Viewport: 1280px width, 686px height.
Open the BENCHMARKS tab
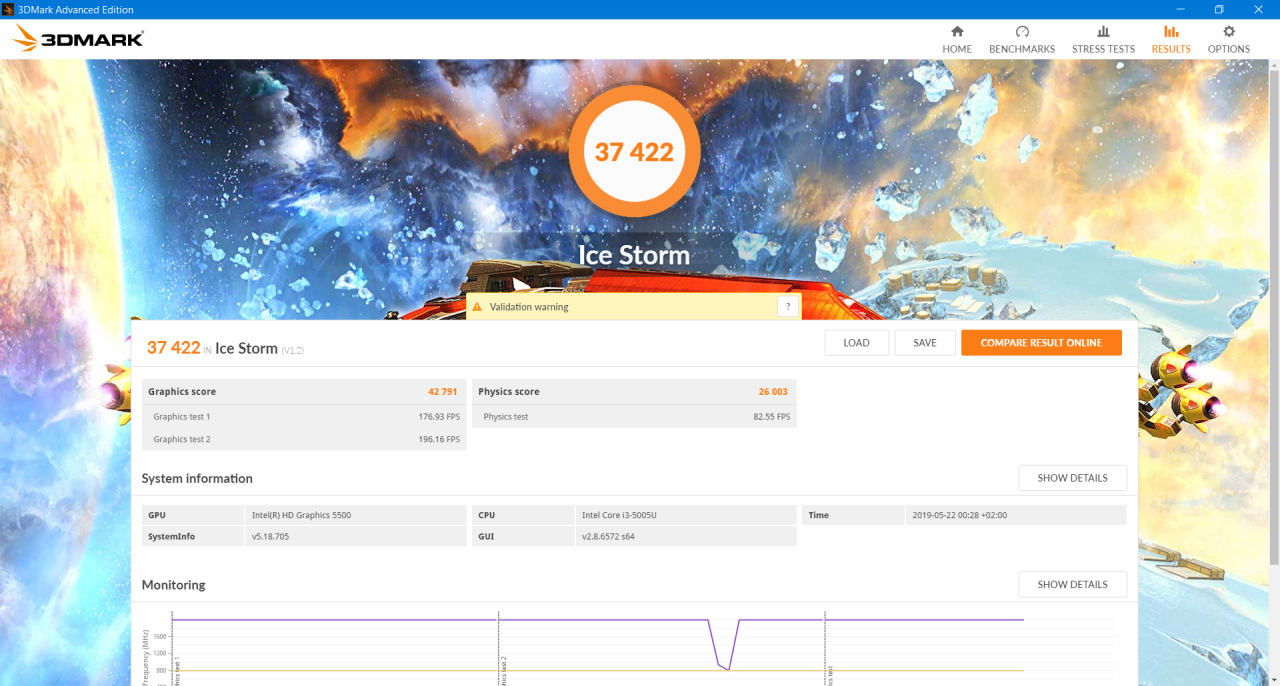point(1022,40)
